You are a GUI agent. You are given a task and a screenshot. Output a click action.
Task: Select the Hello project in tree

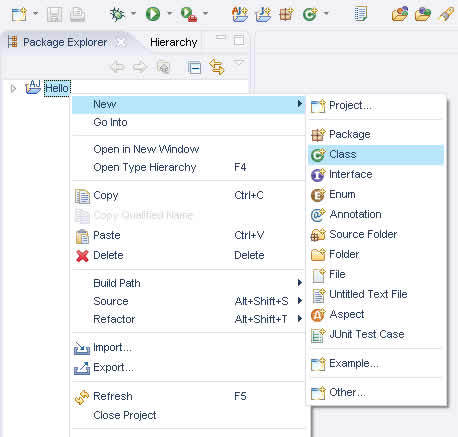[x=57, y=88]
